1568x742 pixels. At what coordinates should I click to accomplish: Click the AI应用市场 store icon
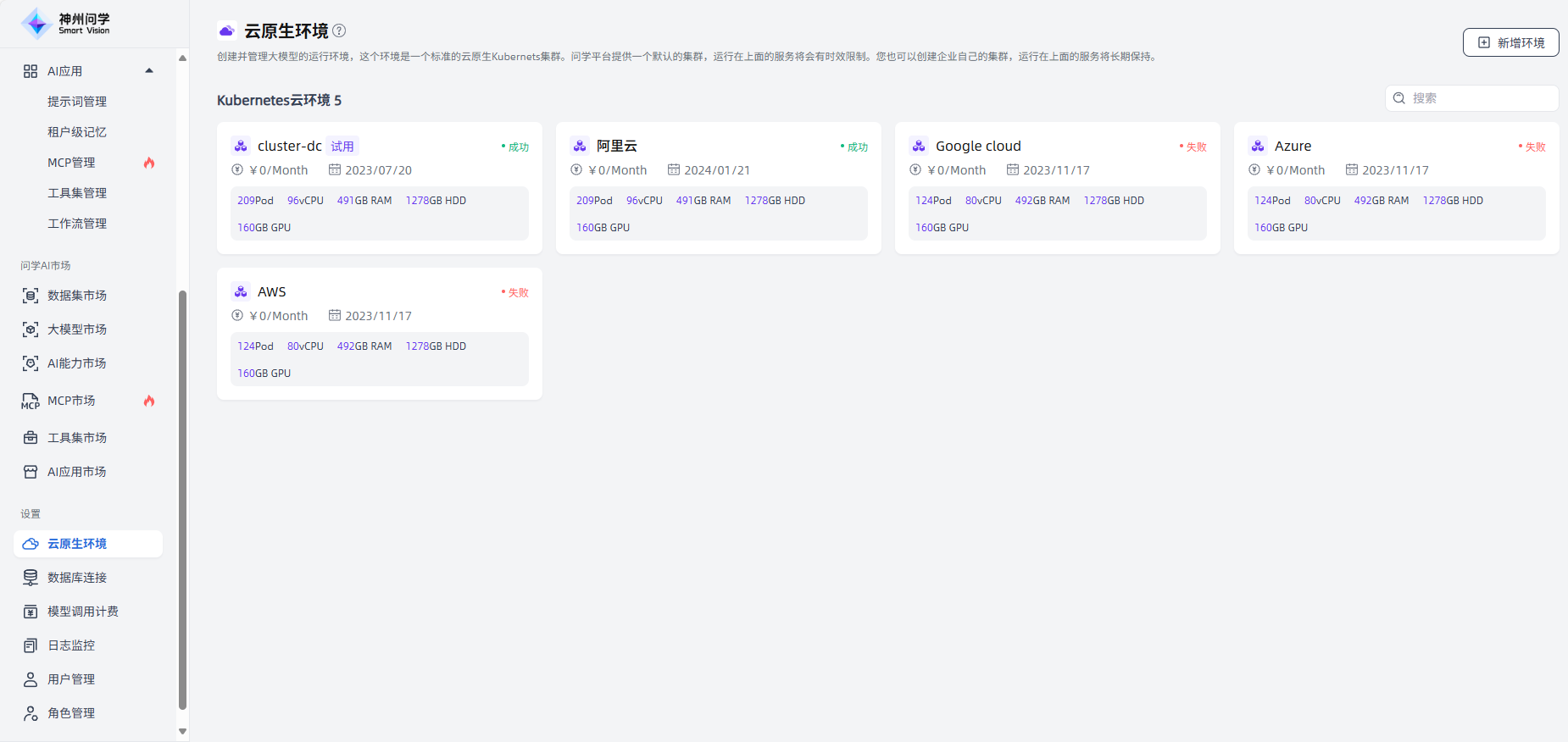coord(31,472)
